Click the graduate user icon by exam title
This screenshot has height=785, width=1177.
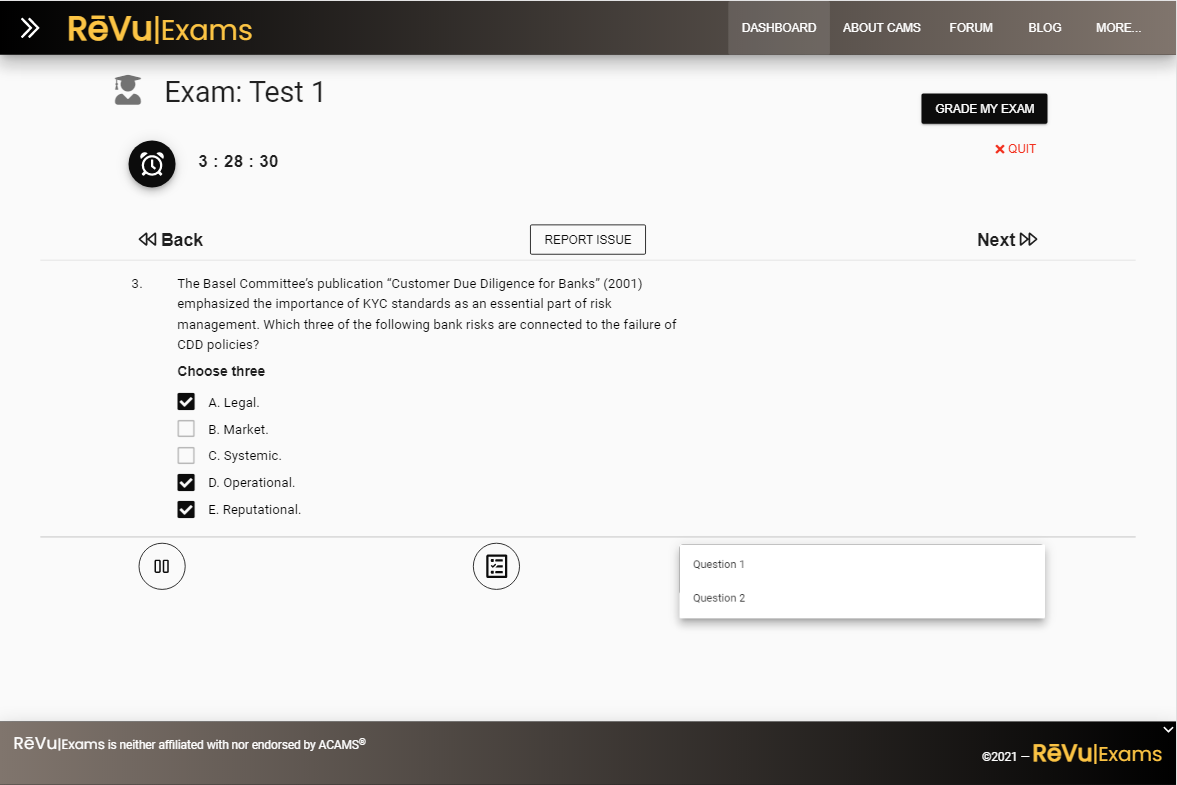pyautogui.click(x=128, y=91)
